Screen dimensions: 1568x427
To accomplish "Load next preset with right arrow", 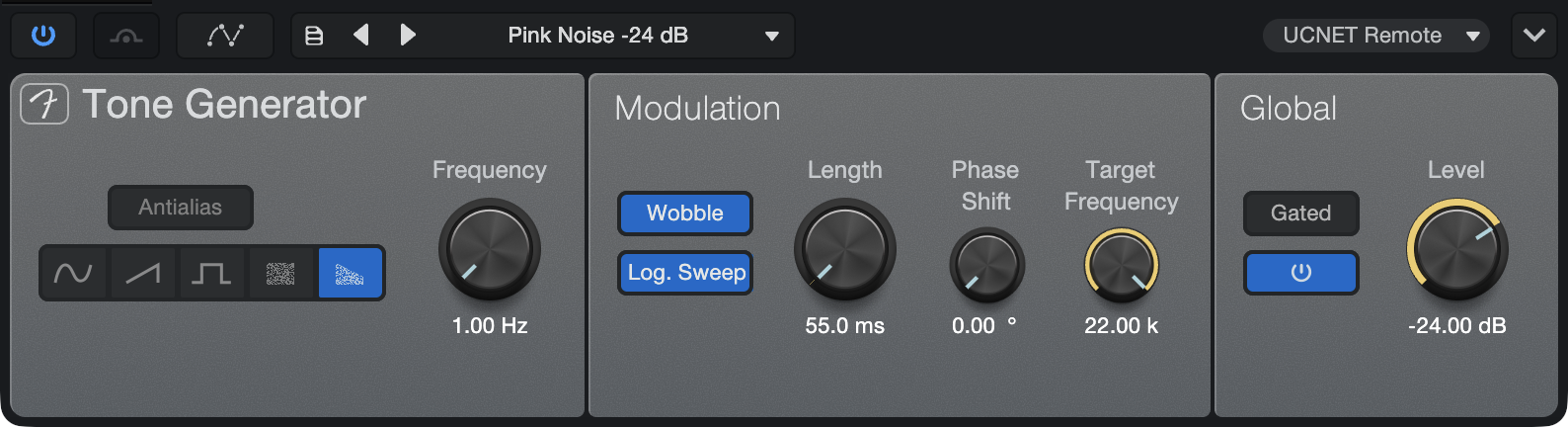I will 407,36.
